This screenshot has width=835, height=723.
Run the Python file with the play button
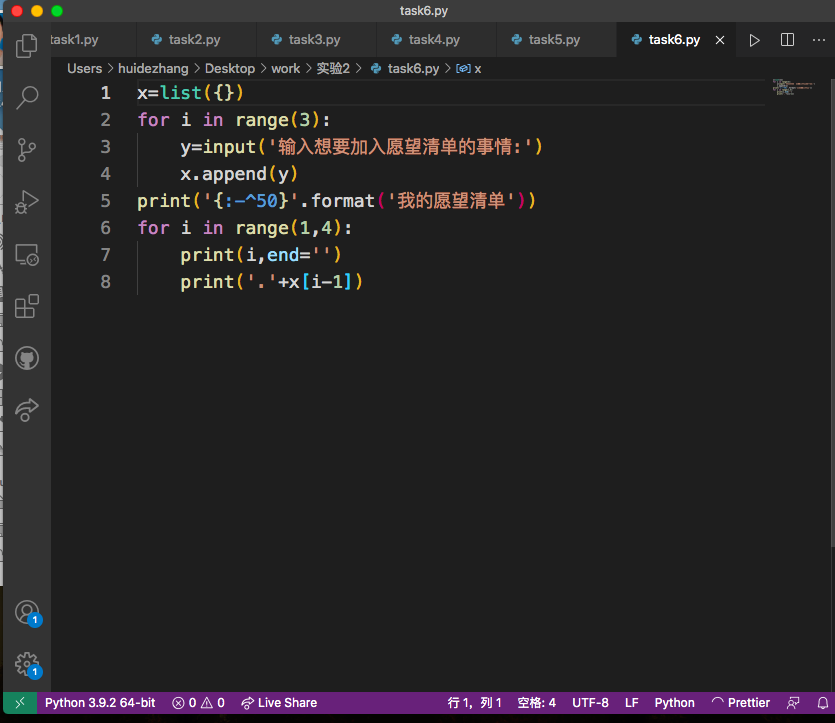(x=754, y=40)
